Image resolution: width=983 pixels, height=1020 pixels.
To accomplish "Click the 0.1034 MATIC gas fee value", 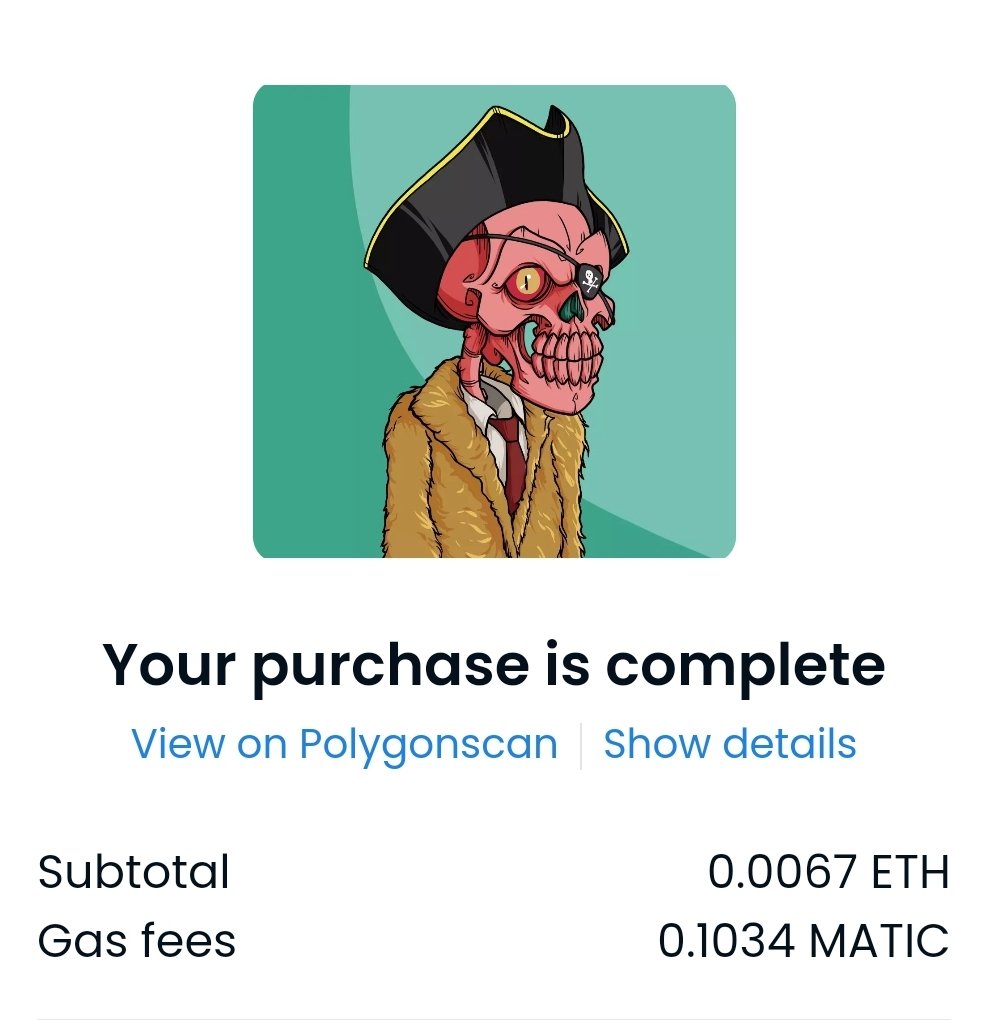I will [x=803, y=941].
